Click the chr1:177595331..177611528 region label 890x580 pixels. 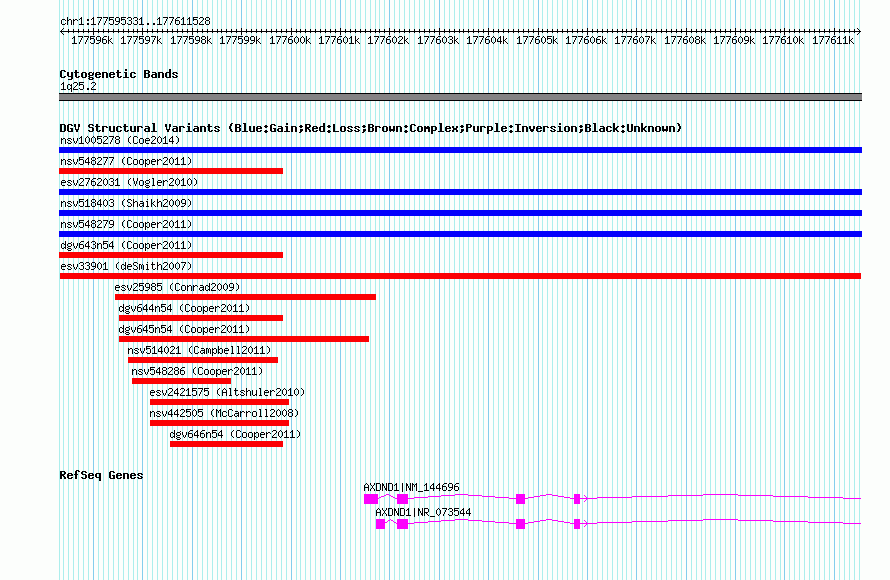135,21
